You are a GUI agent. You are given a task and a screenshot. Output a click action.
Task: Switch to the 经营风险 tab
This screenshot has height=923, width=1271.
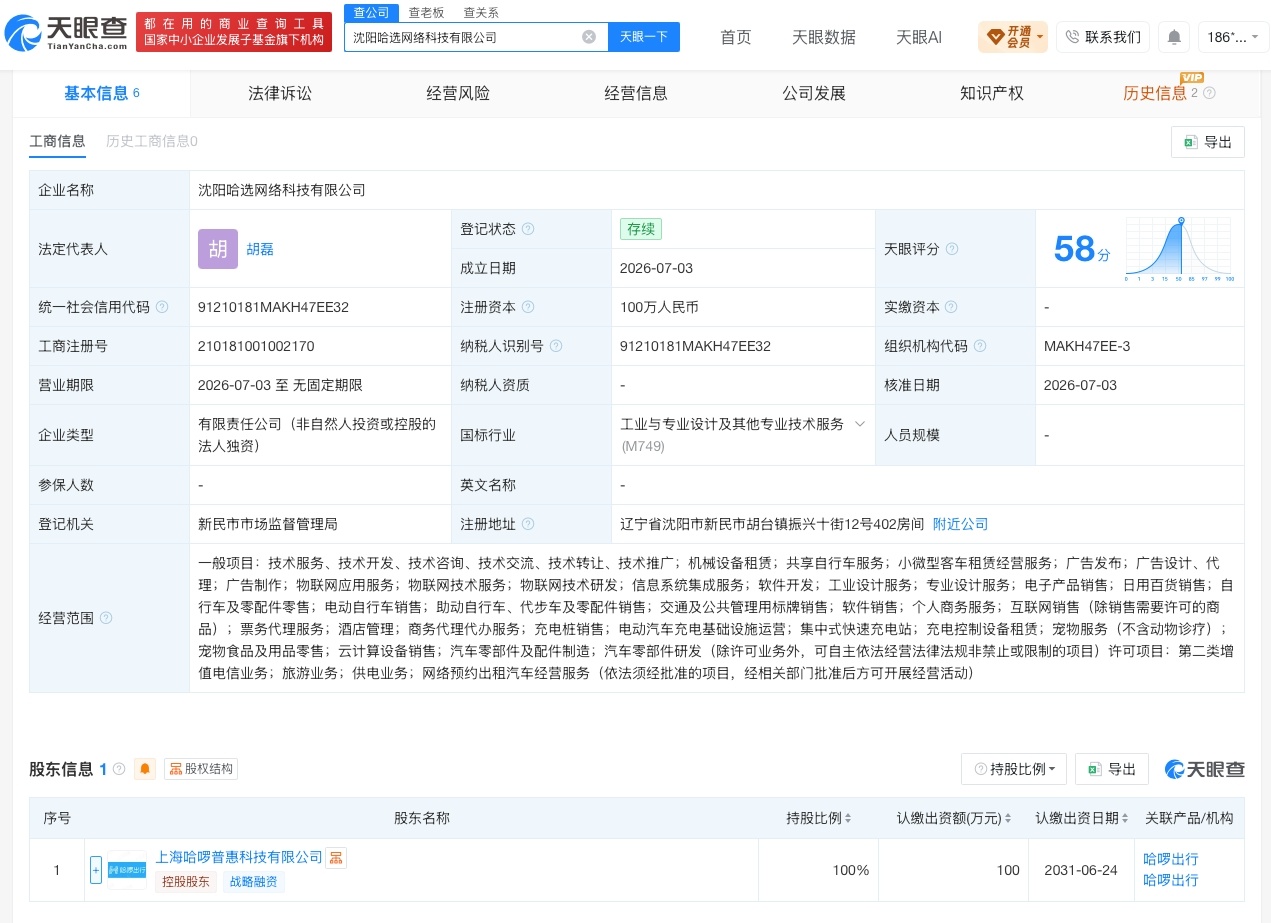click(458, 93)
